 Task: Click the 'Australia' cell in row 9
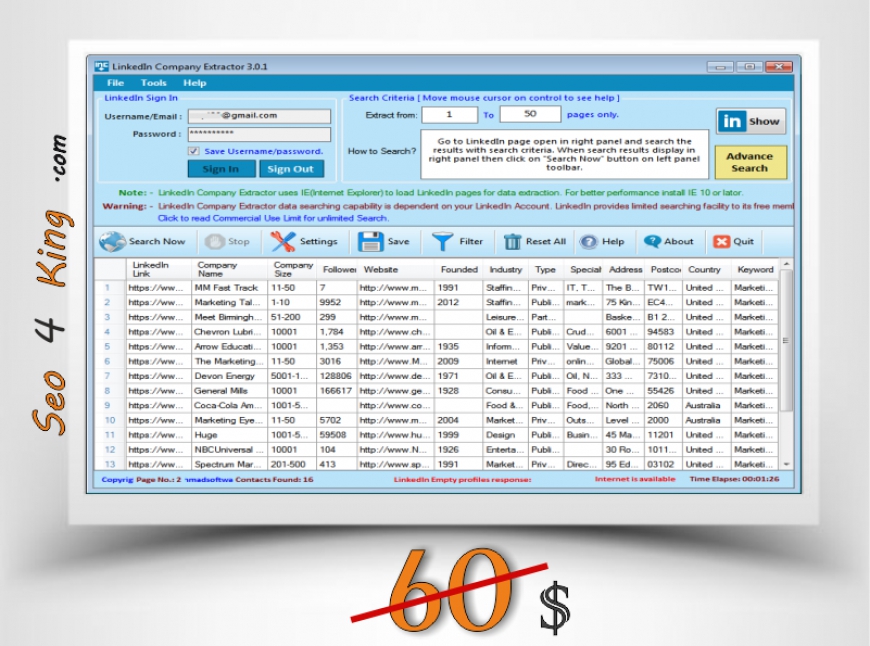point(707,405)
